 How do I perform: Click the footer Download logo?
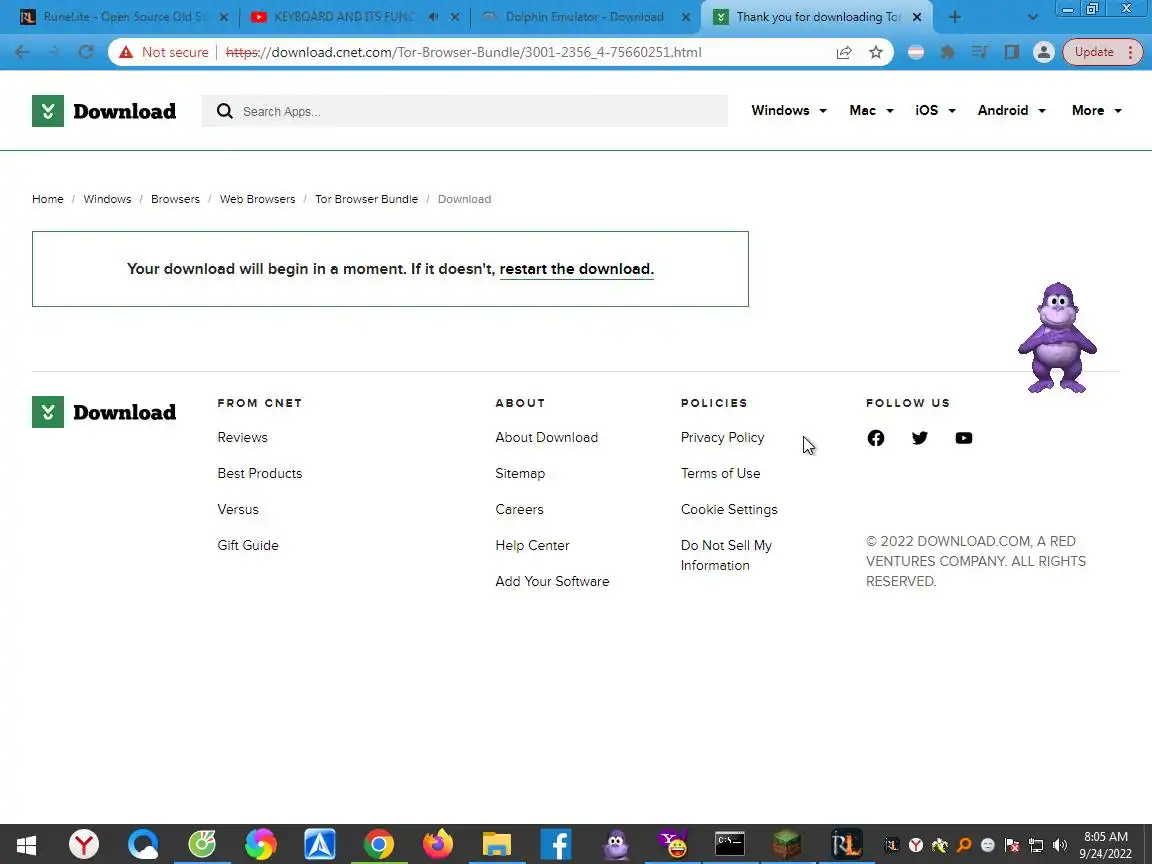tap(104, 412)
